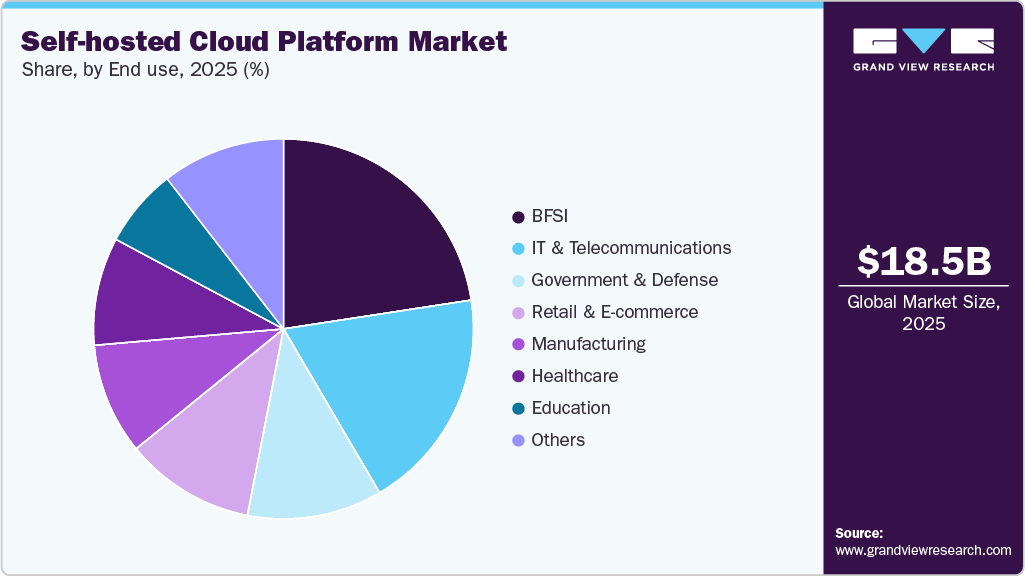Select the Manufacturing legend bullet
Viewport: 1025px width, 576px height.
tap(516, 344)
